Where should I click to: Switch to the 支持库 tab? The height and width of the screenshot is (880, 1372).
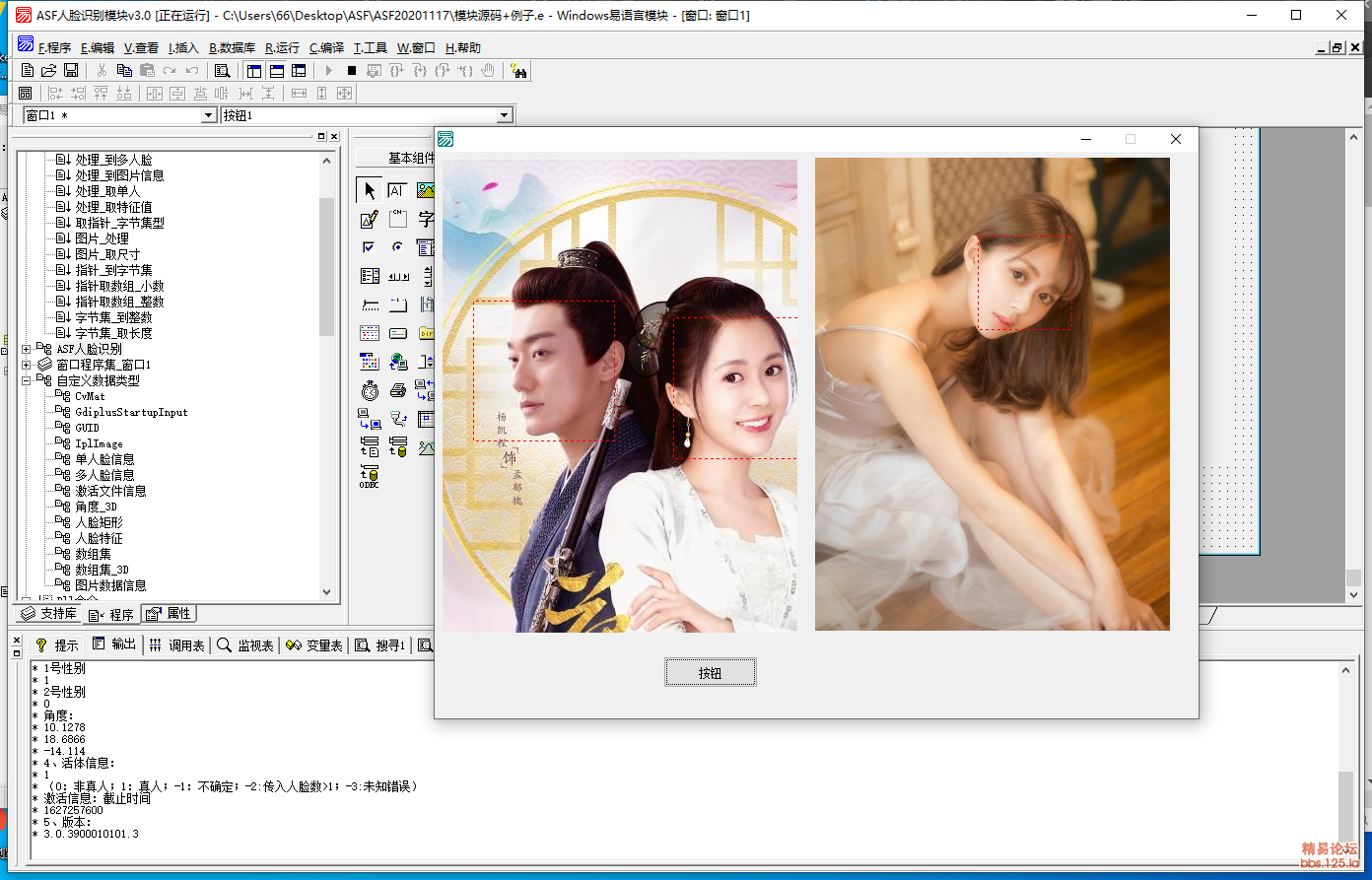[x=49, y=614]
